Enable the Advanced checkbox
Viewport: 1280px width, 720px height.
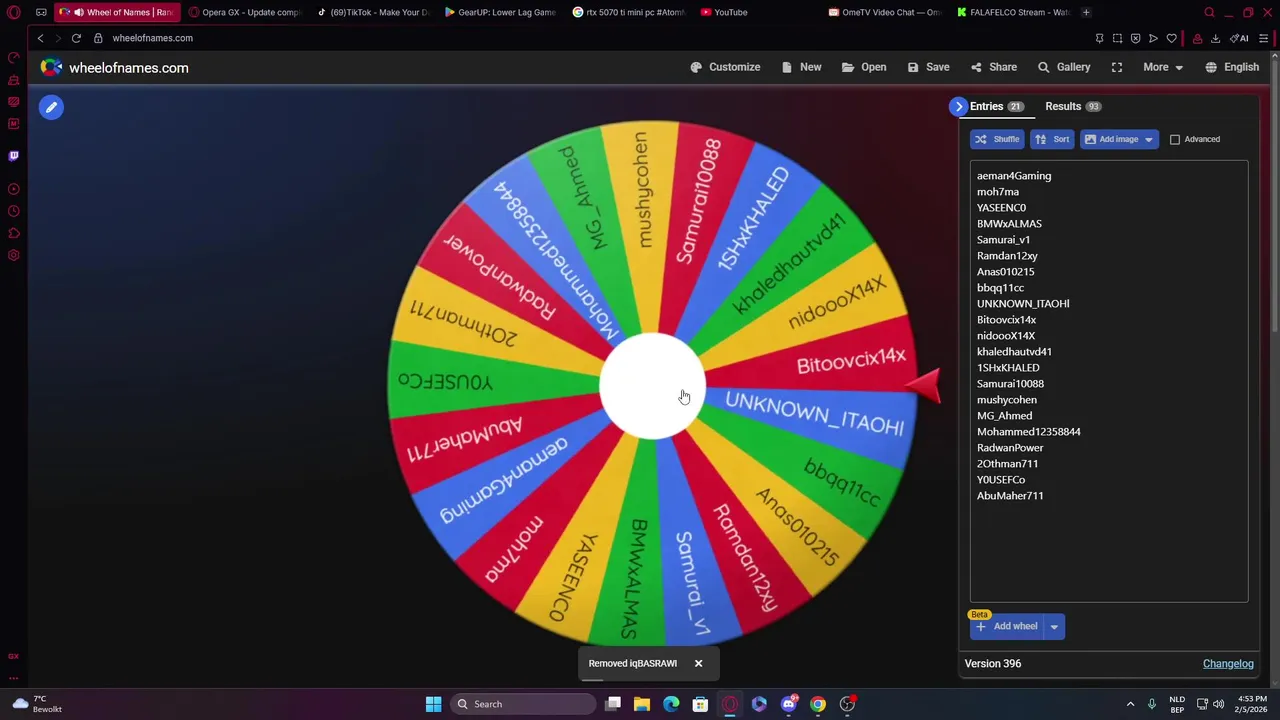(x=1175, y=139)
